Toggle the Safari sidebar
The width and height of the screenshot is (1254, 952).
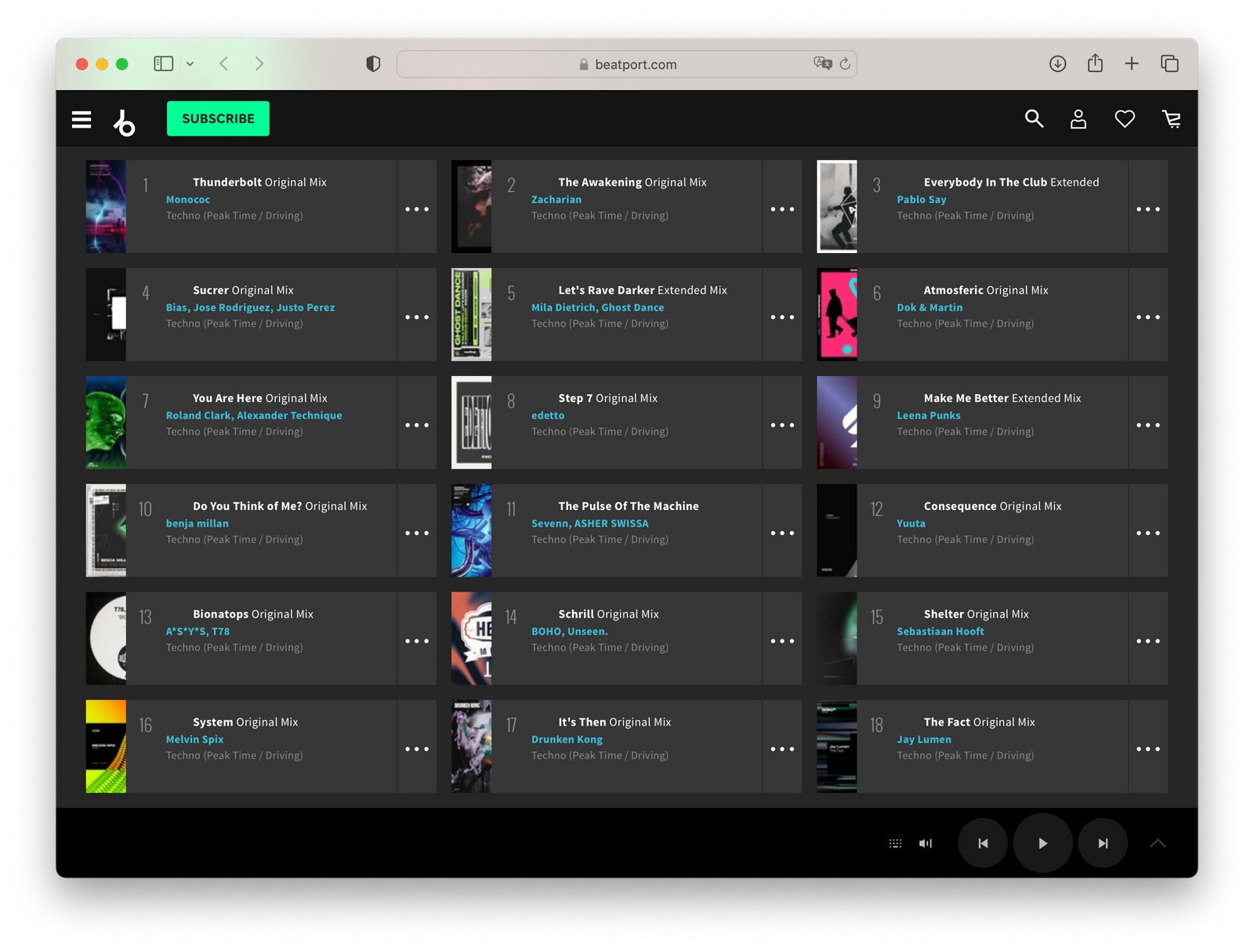(163, 64)
